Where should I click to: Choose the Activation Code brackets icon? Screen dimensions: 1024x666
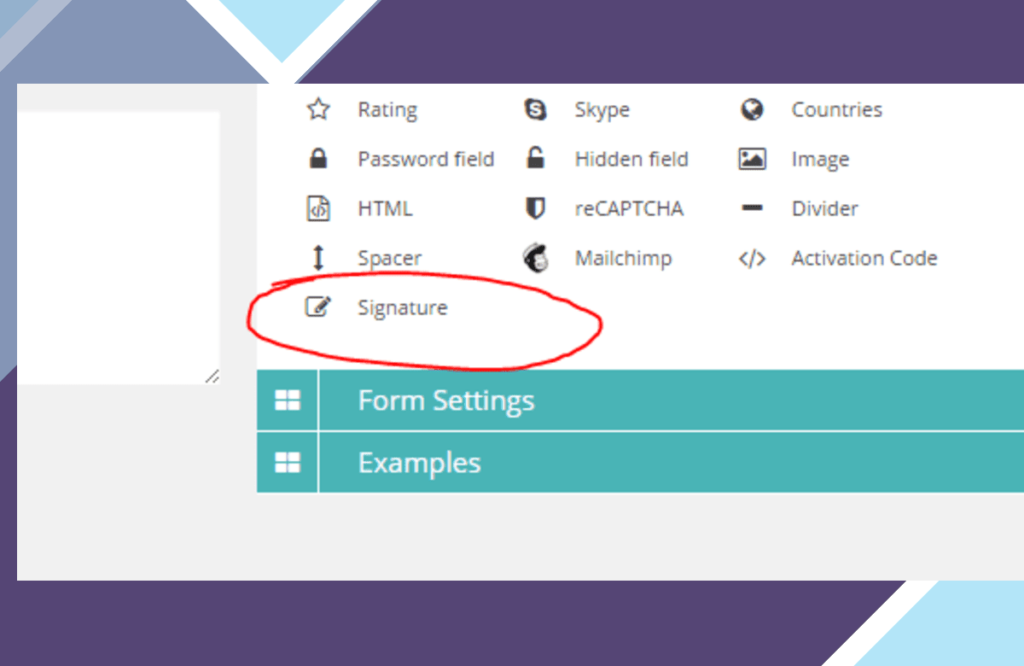[x=752, y=259]
